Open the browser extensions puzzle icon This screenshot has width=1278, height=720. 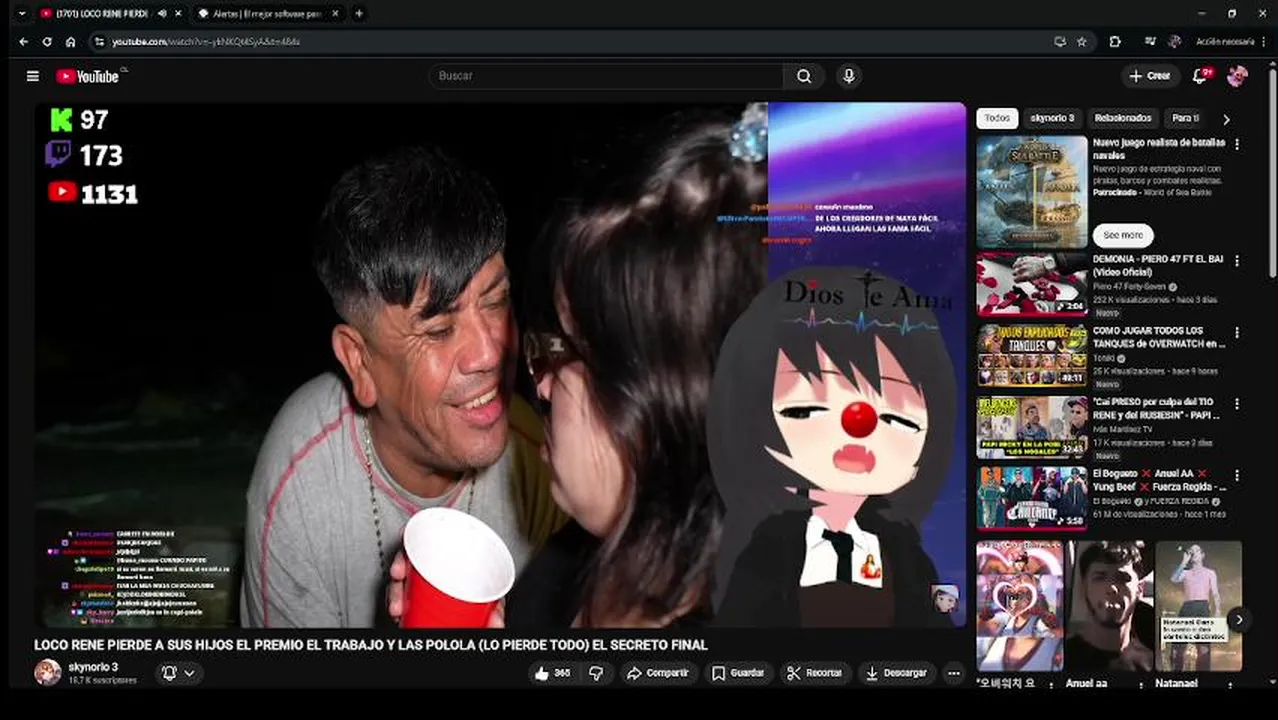[1115, 42]
